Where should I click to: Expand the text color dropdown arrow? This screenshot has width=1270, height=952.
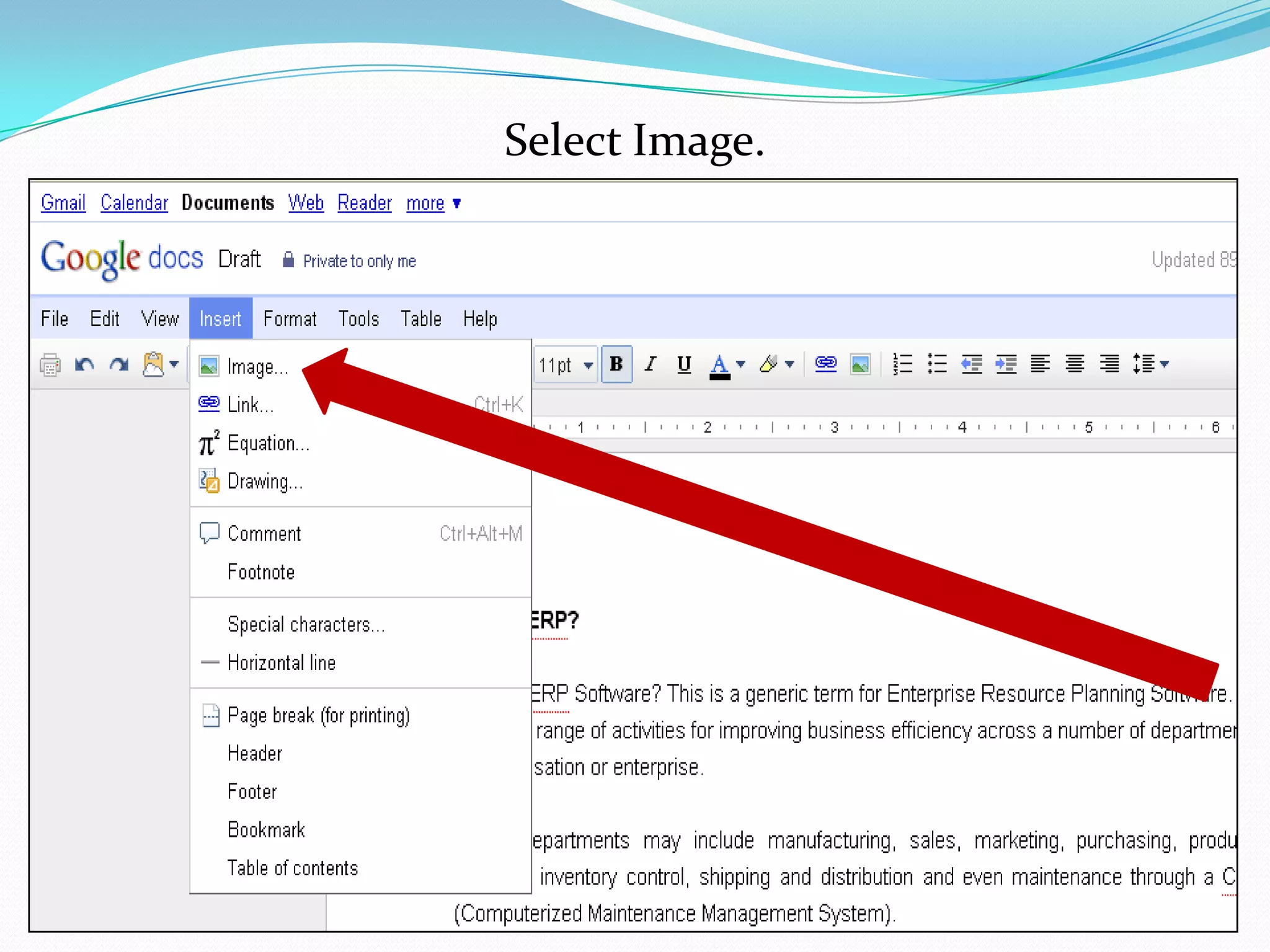point(740,364)
